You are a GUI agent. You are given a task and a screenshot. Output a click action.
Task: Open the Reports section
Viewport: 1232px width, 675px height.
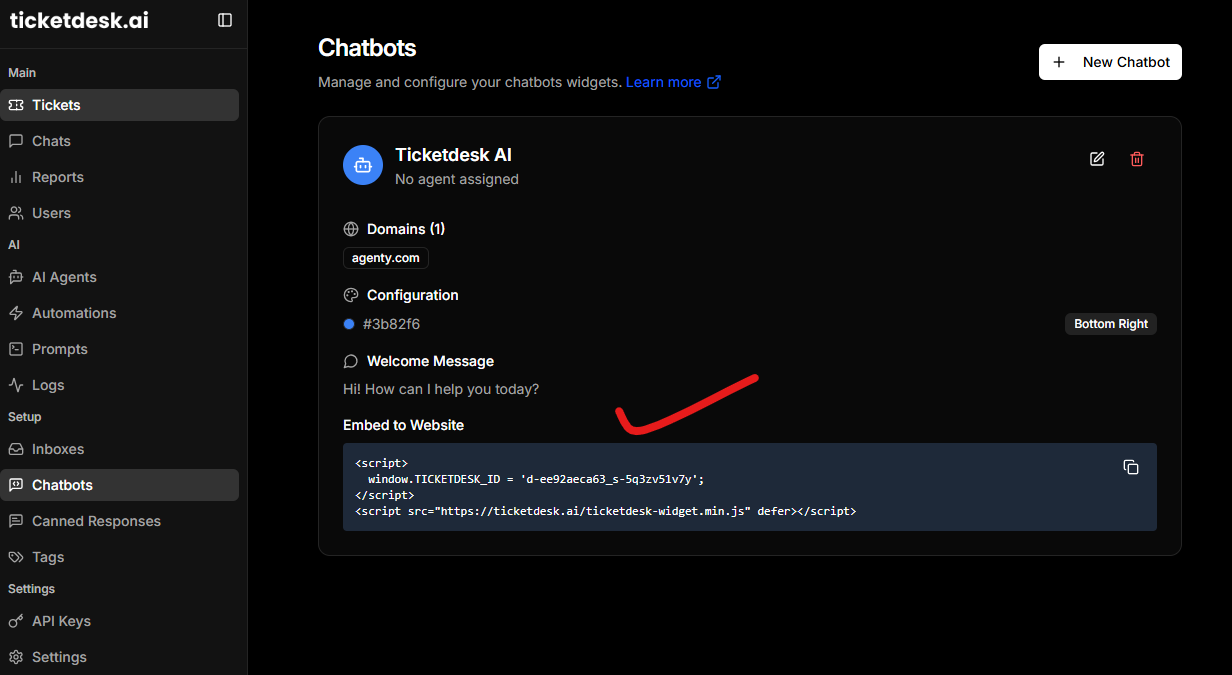[x=57, y=177]
